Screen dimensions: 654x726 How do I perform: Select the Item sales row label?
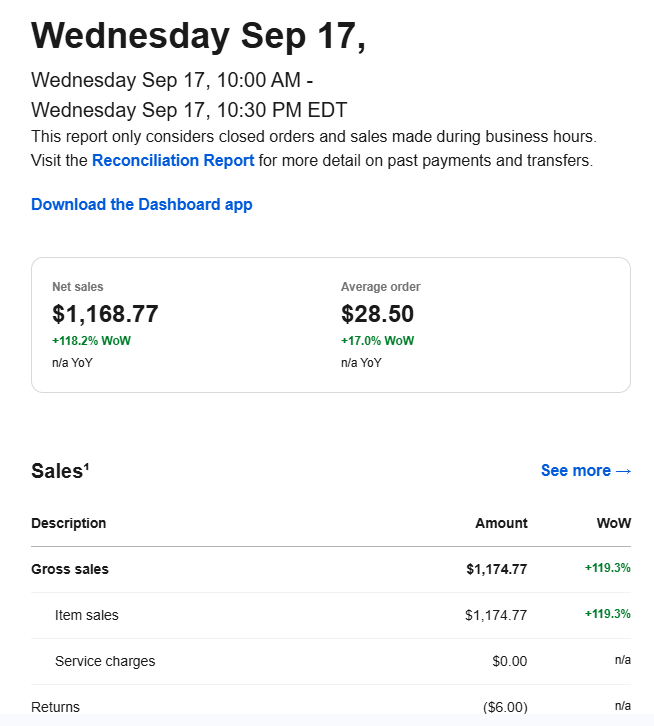[x=86, y=615]
